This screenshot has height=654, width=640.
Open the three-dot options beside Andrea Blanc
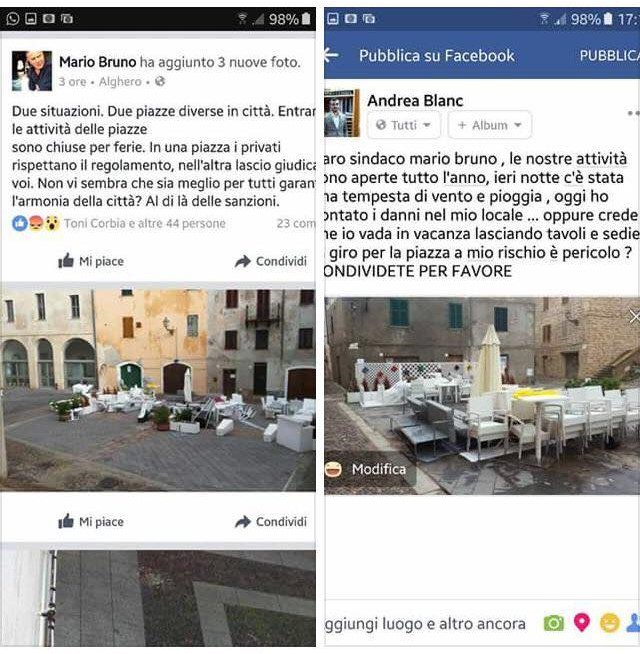(634, 113)
